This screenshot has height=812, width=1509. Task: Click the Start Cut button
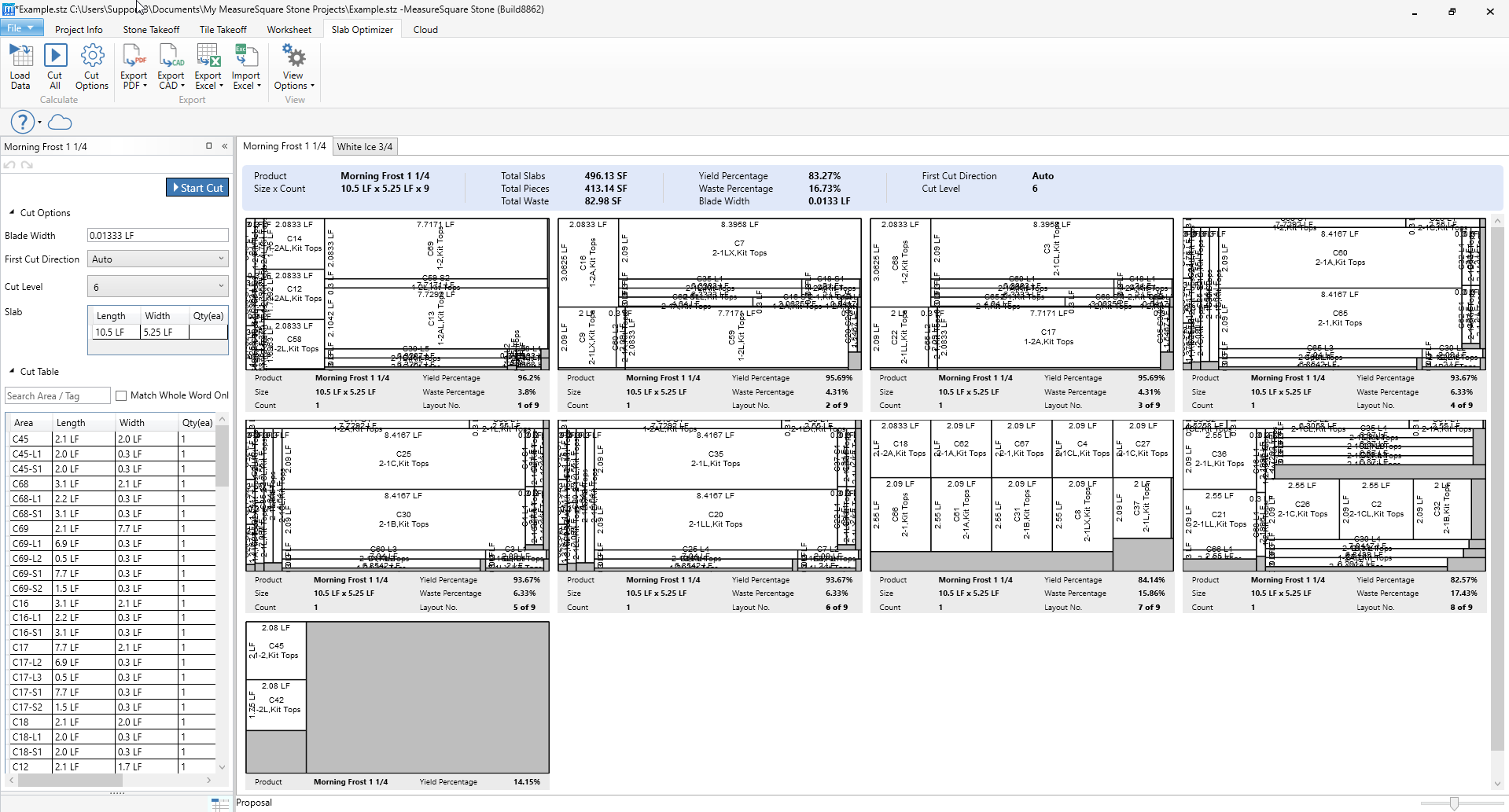pos(197,188)
